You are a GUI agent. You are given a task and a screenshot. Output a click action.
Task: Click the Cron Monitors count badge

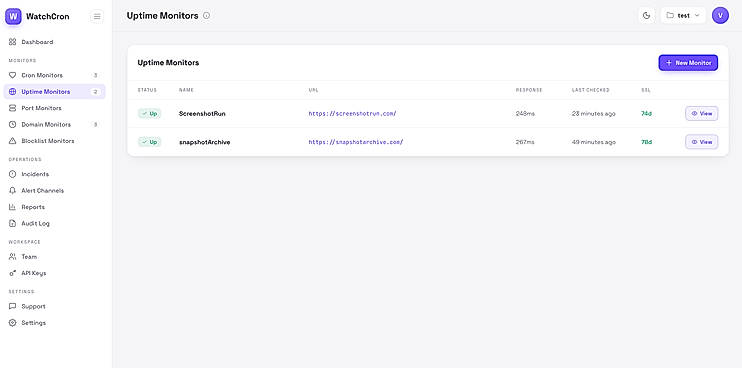pyautogui.click(x=96, y=75)
